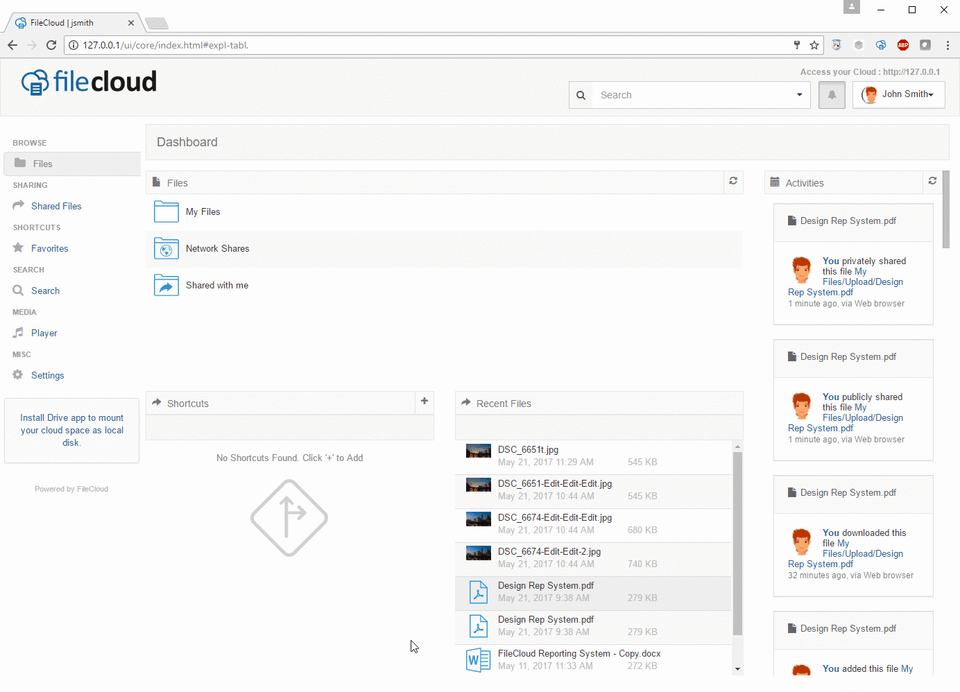960x692 pixels.
Task: Open notifications via the bell icon
Action: pyautogui.click(x=832, y=94)
